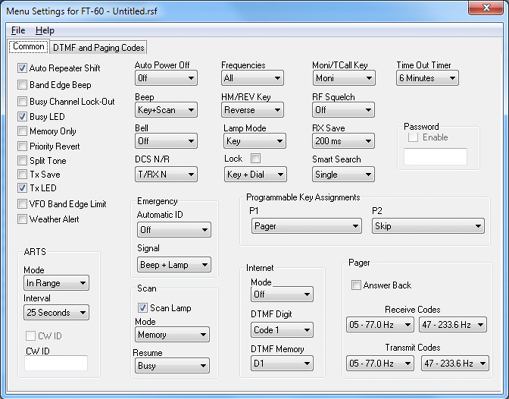
Task: Toggle the Lock checkbox
Action: tap(256, 158)
